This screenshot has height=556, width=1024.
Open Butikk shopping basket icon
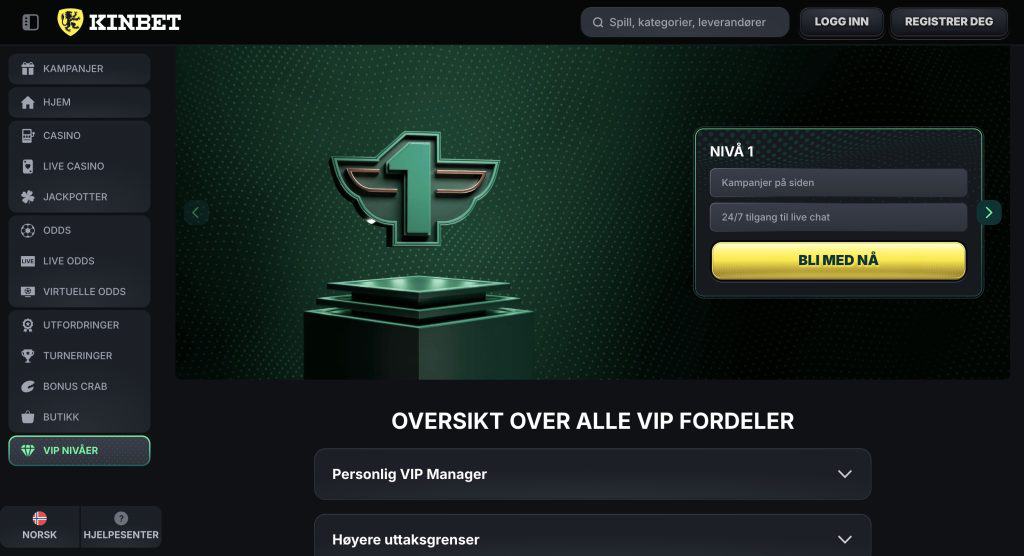pyautogui.click(x=27, y=417)
